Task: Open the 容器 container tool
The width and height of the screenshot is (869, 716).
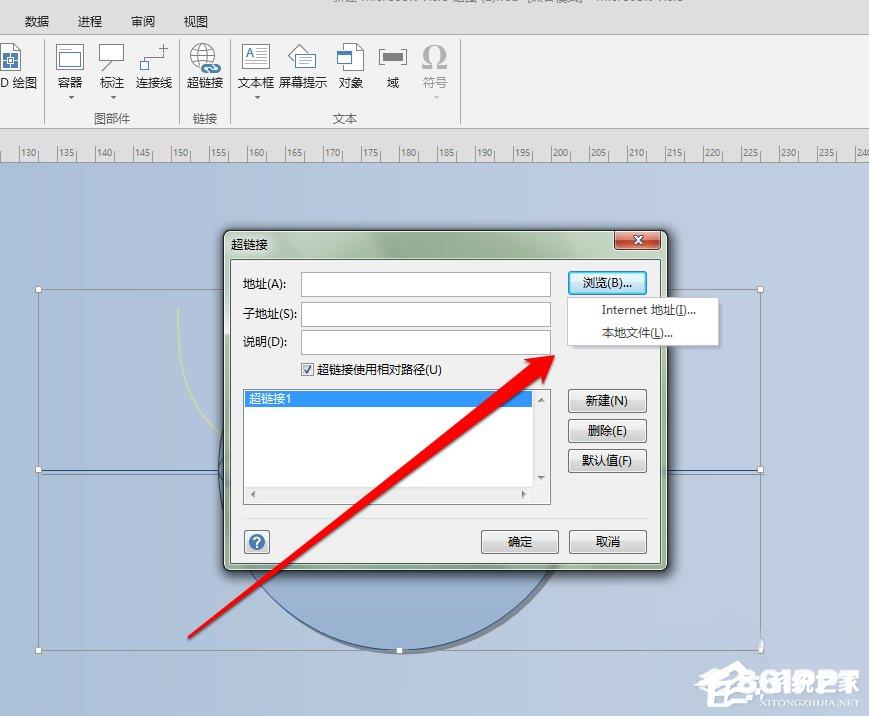Action: (x=70, y=66)
